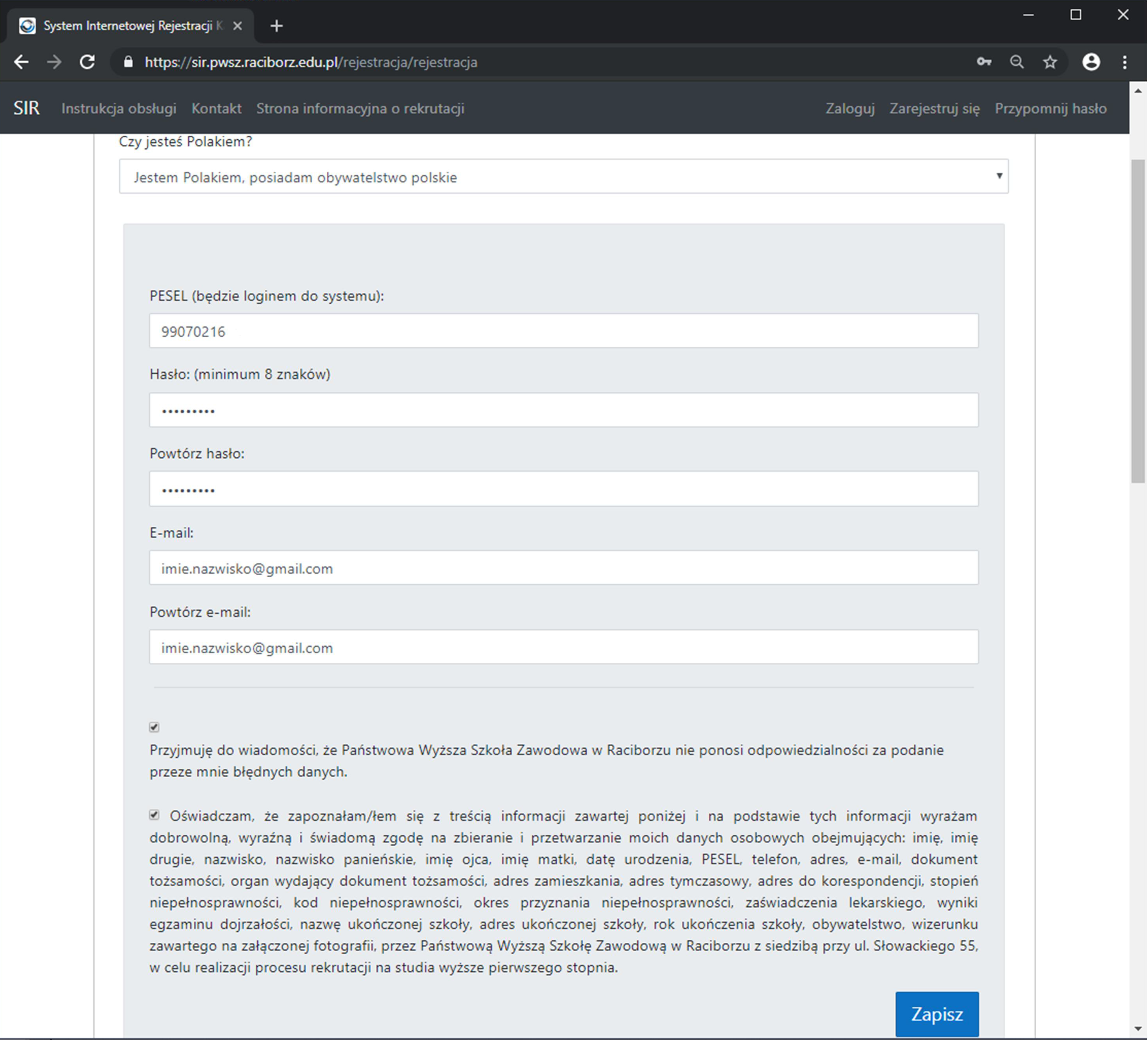This screenshot has height=1040, width=1148.
Task: Click the Powtórz hasło: label
Action: coord(197,454)
